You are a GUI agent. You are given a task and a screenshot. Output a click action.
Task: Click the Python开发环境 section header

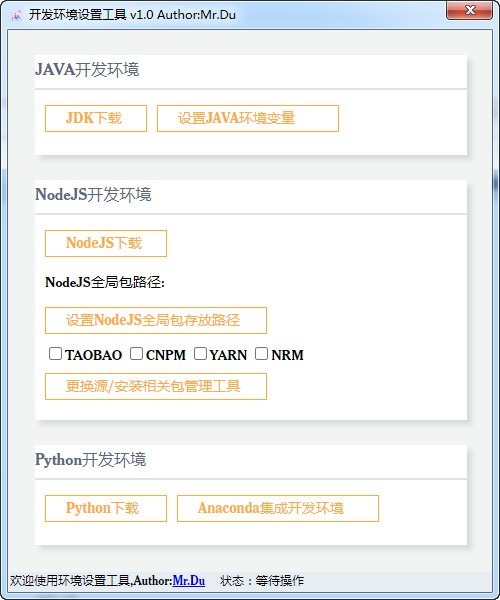[91, 460]
